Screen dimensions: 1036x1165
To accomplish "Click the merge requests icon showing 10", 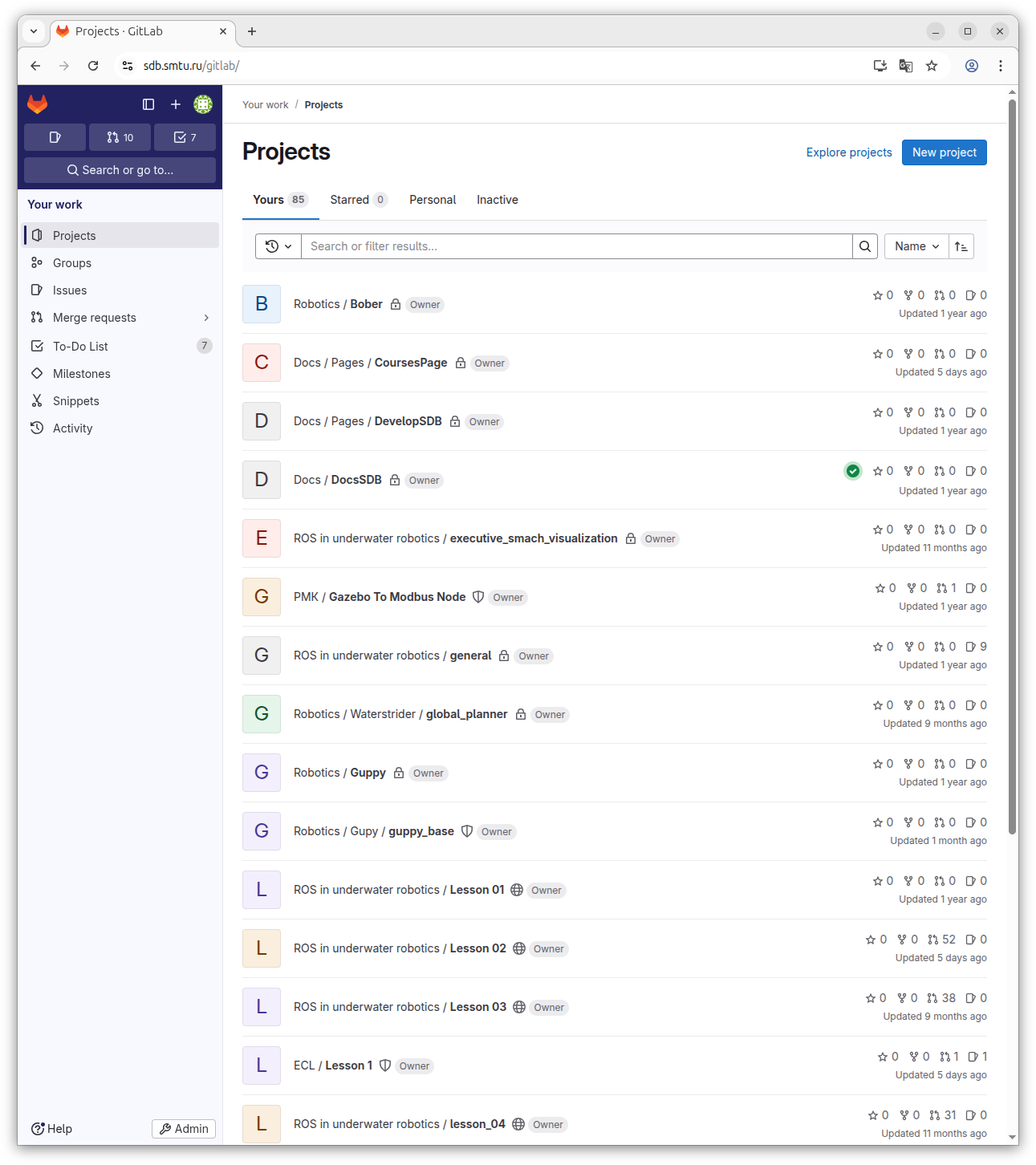I will click(119, 137).
